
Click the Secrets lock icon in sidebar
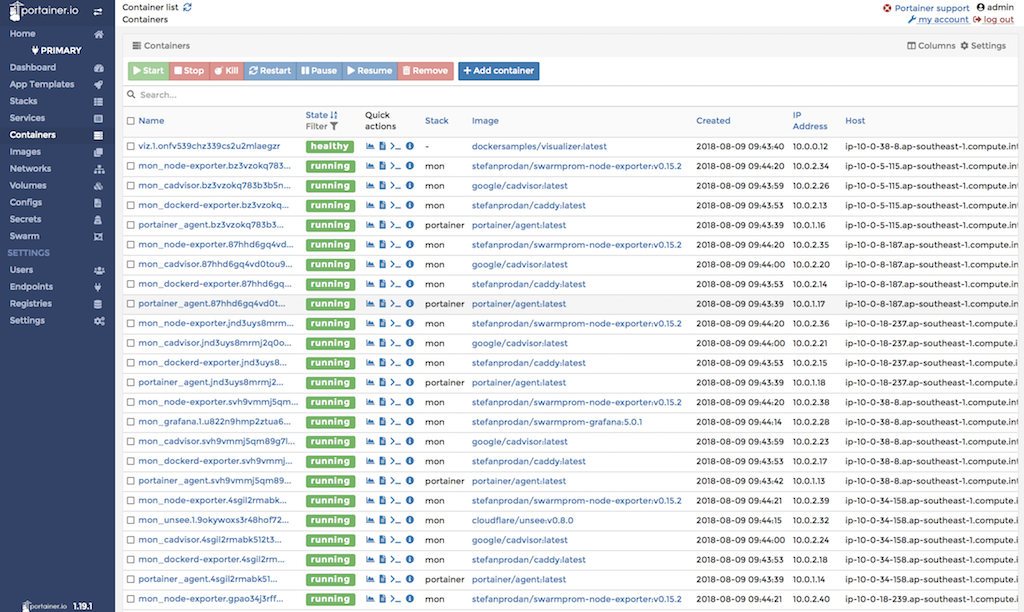click(99, 219)
